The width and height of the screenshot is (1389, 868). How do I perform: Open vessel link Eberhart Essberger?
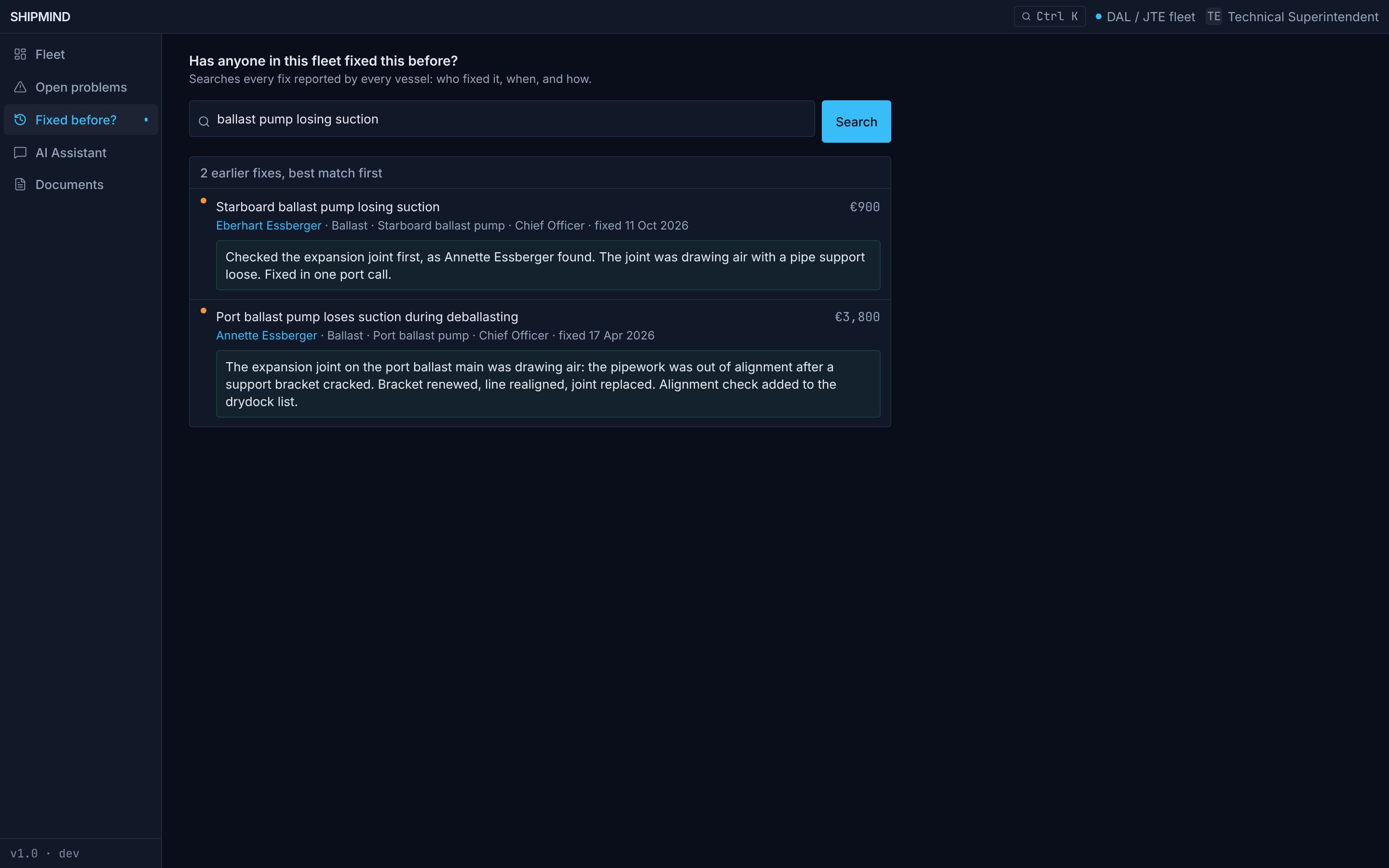coord(268,226)
